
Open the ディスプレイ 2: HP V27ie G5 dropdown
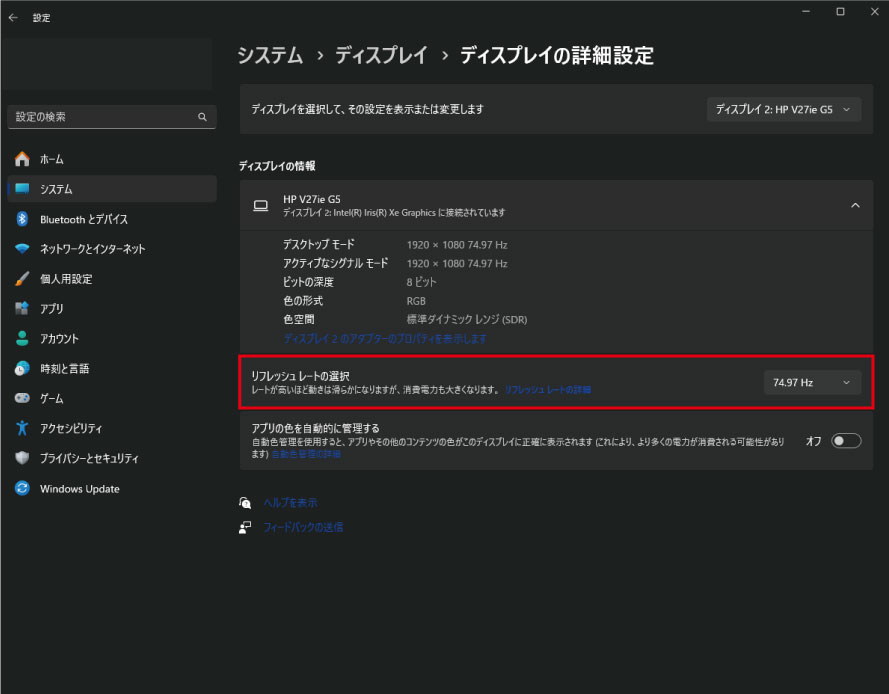click(x=783, y=109)
